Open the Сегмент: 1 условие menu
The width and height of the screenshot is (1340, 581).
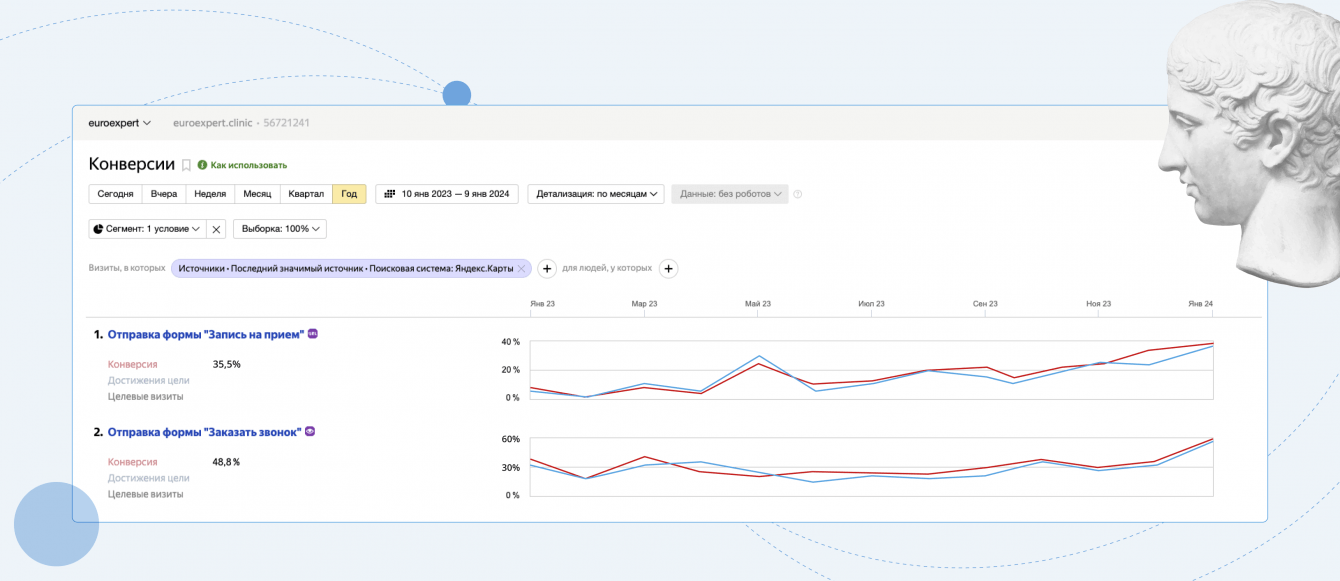(147, 229)
